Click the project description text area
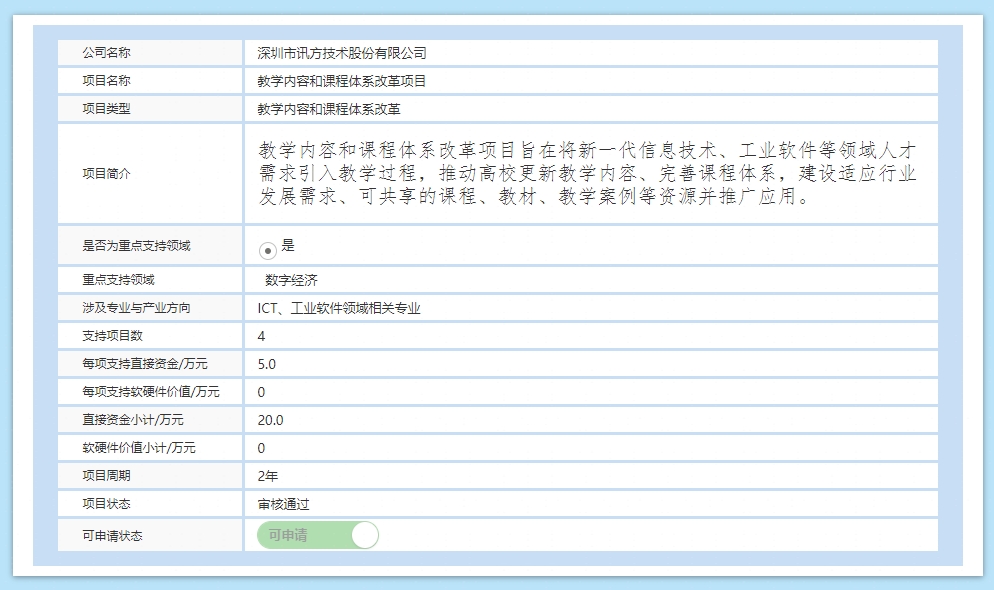 tap(590, 174)
